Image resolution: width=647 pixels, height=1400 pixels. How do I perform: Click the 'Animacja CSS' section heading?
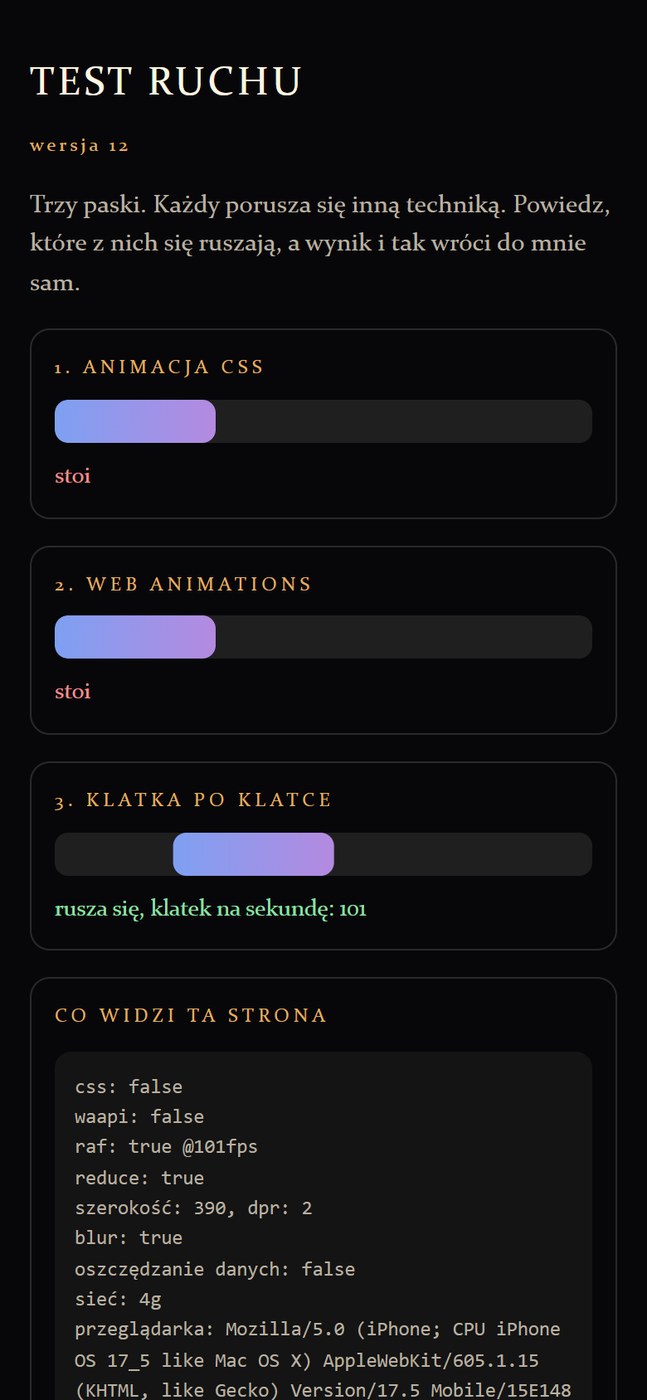pos(160,367)
